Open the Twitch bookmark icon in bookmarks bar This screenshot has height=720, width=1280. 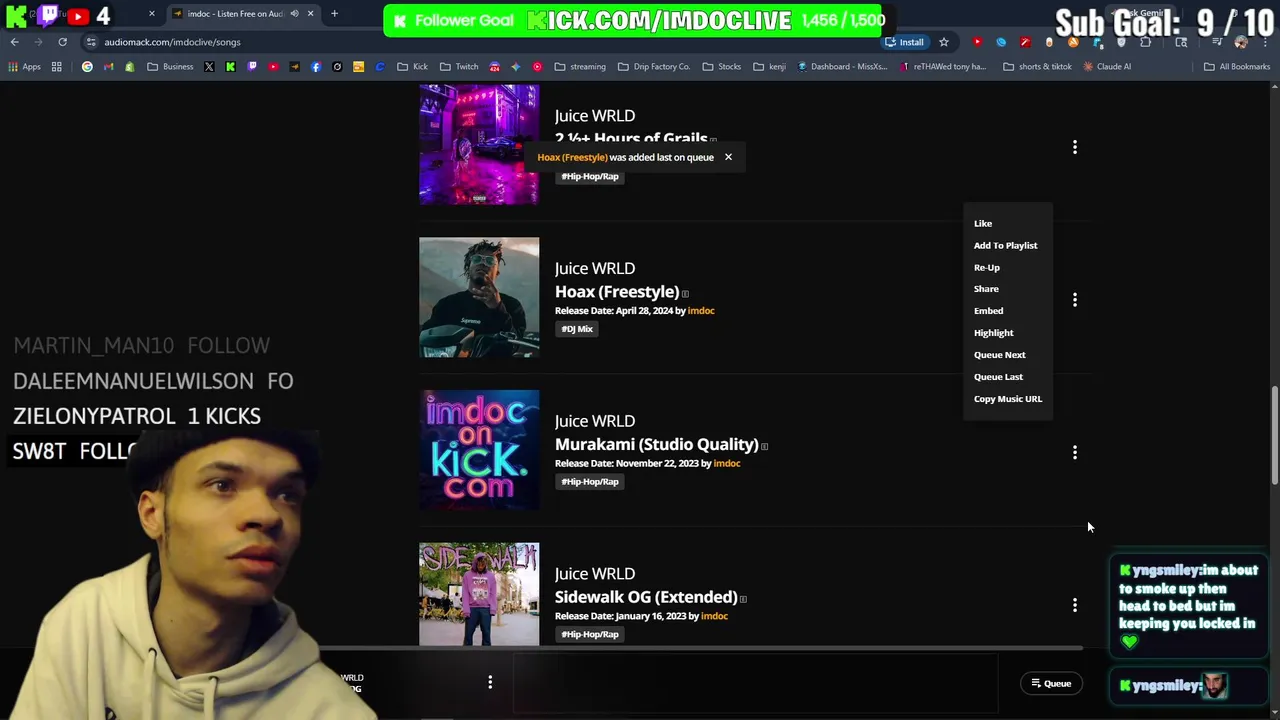[x=252, y=67]
